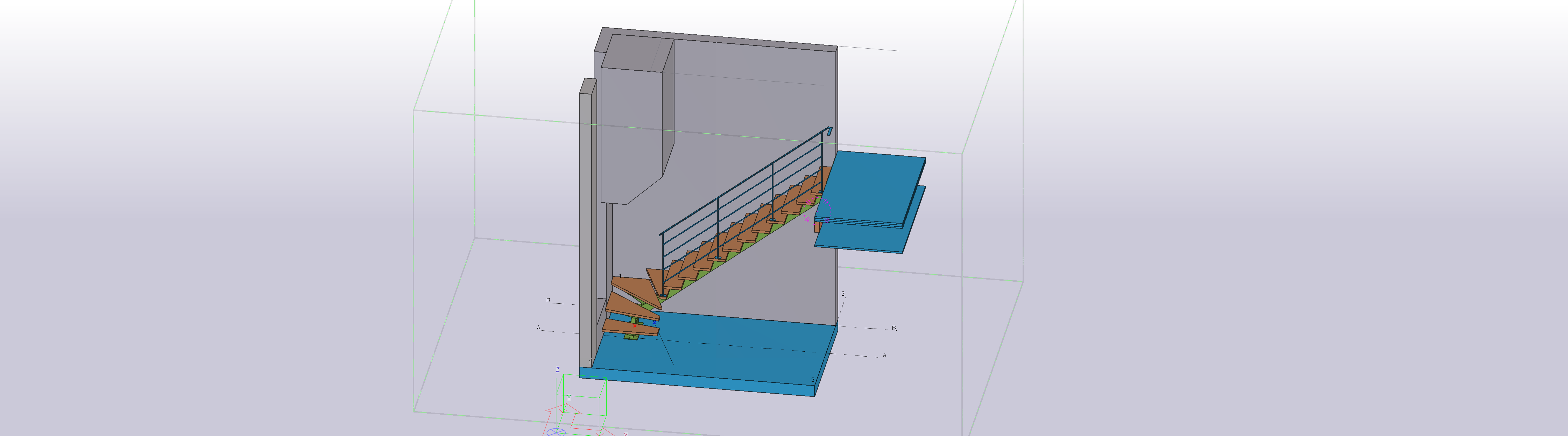Viewport: 1568px width, 436px height.
Task: Click the Z axis label of coordinate symbol
Action: [558, 370]
